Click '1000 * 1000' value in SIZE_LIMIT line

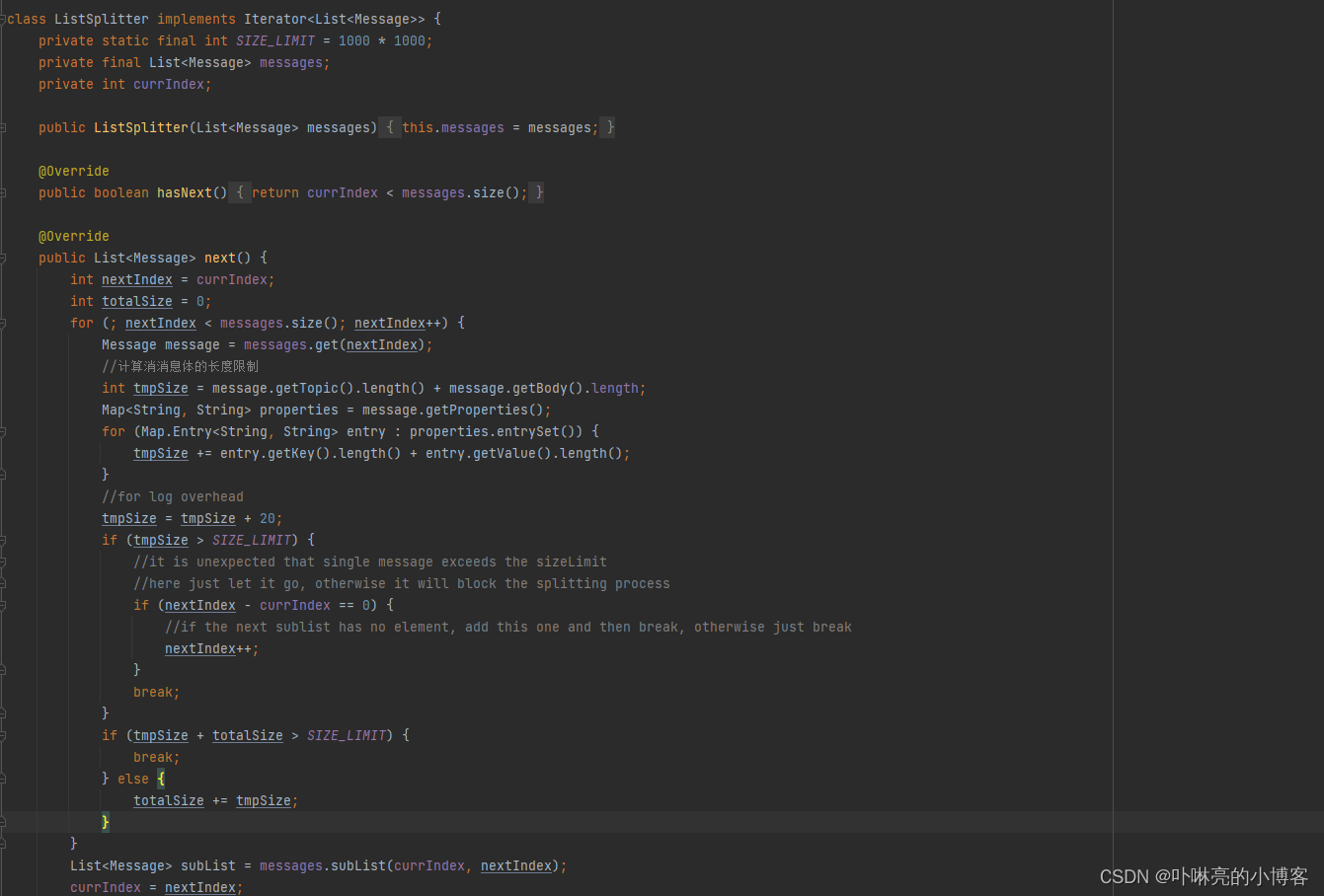tap(382, 40)
